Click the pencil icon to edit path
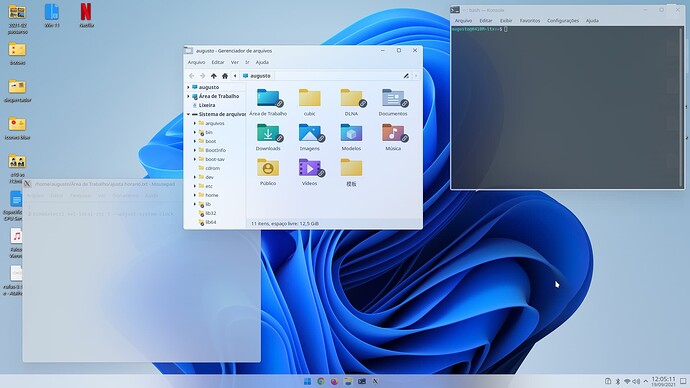Screen dimensions: 690x388 pos(406,76)
